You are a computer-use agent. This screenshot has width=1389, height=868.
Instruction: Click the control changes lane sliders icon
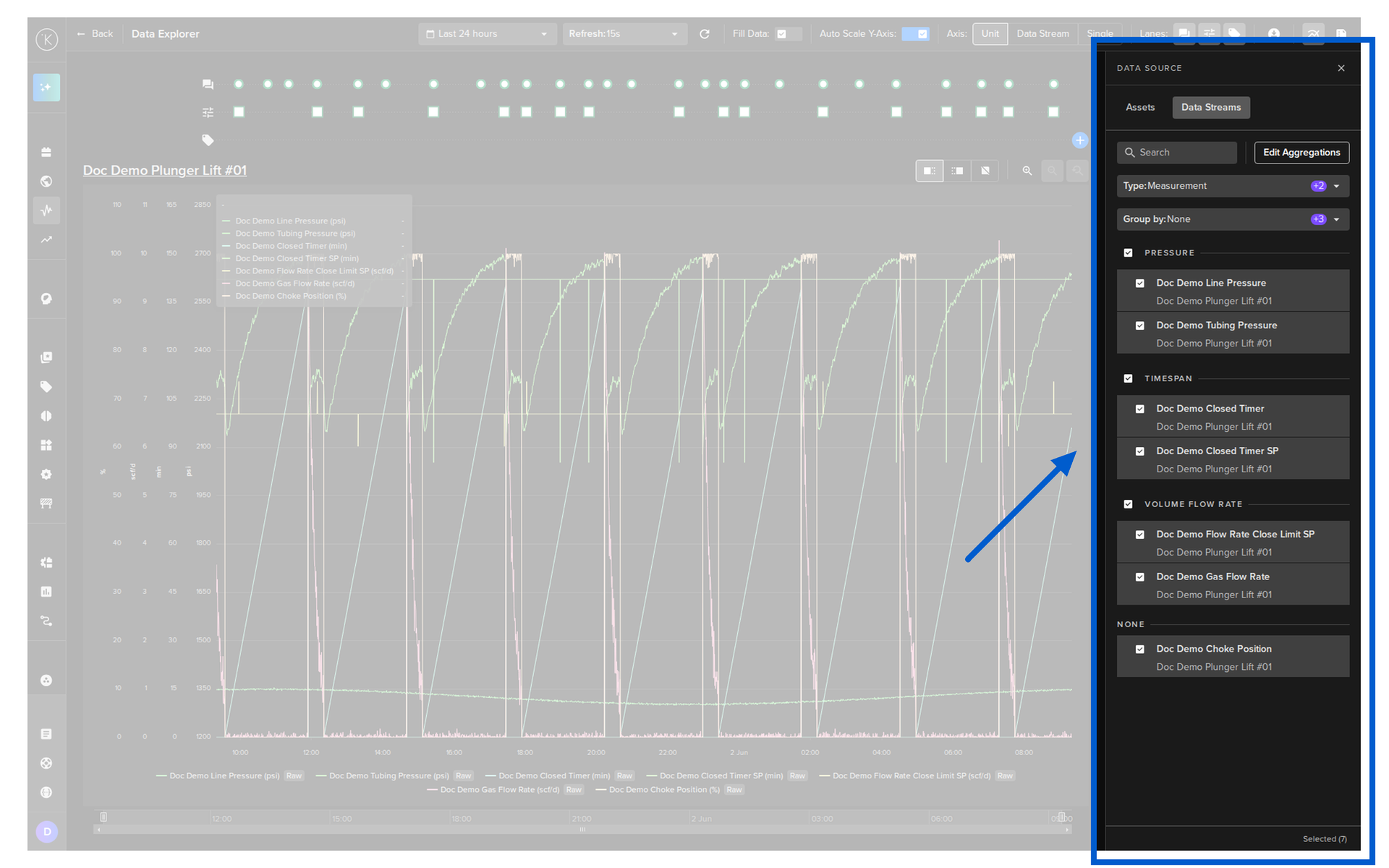point(208,112)
